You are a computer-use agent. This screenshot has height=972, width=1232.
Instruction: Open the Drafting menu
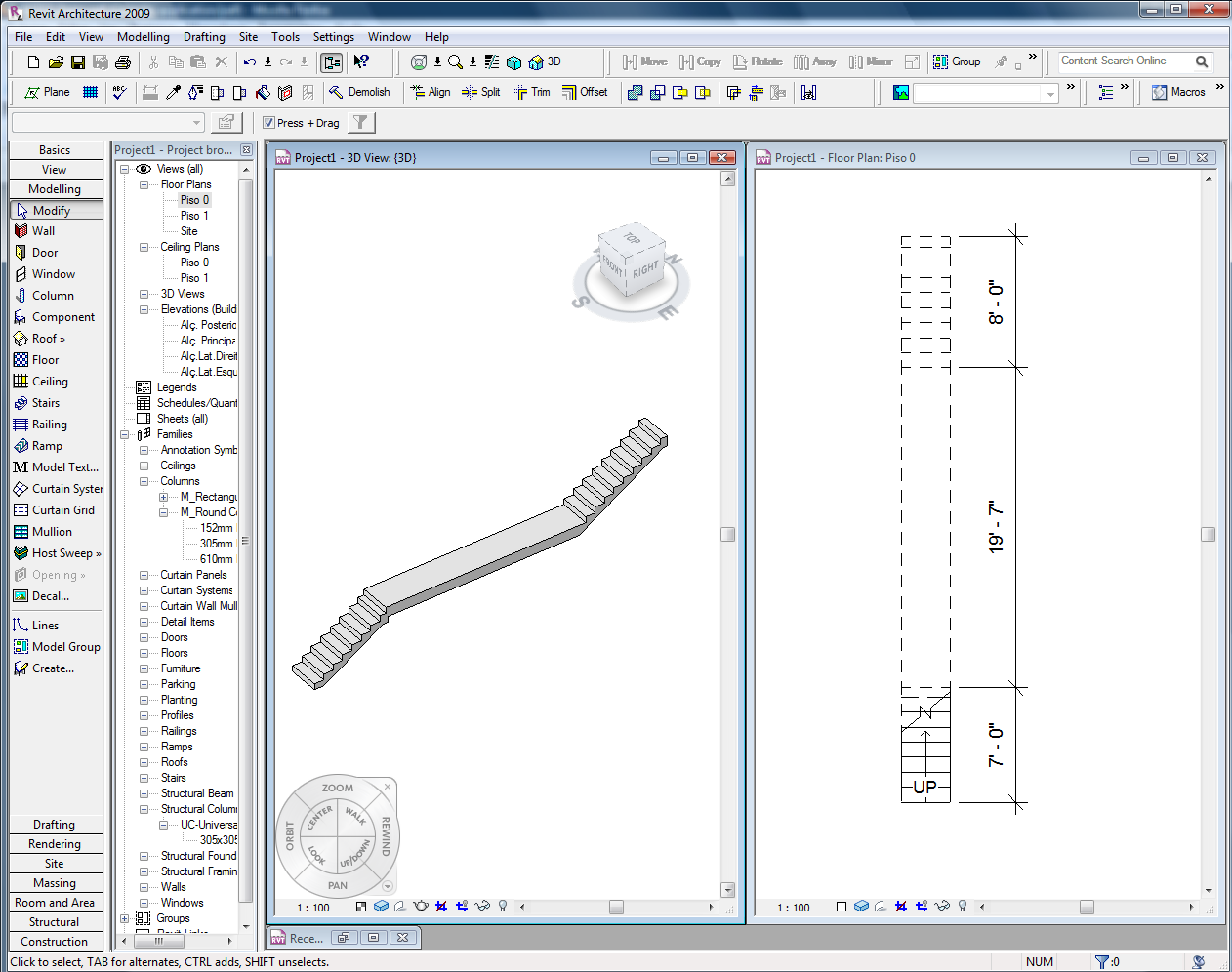point(204,37)
